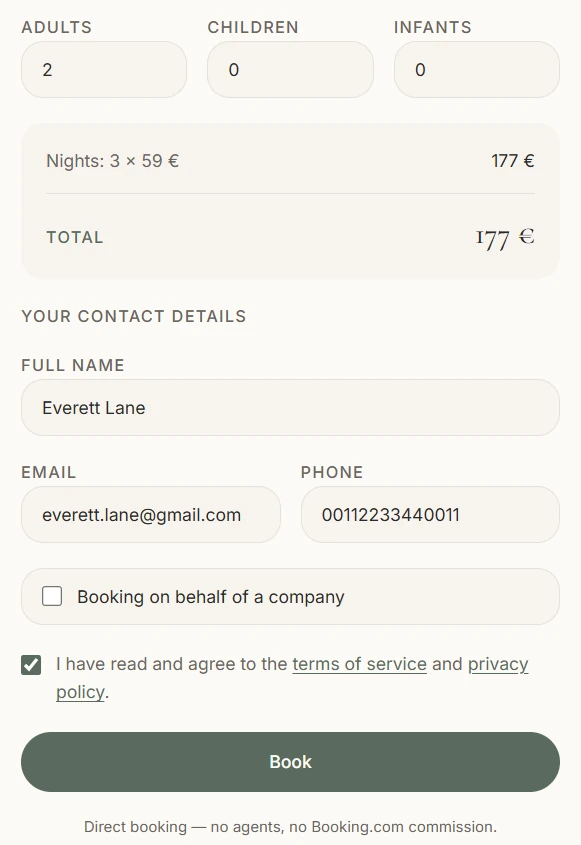This screenshot has width=581, height=845.
Task: Select the 'Booking on behalf of a company' label text
Action: [x=211, y=597]
